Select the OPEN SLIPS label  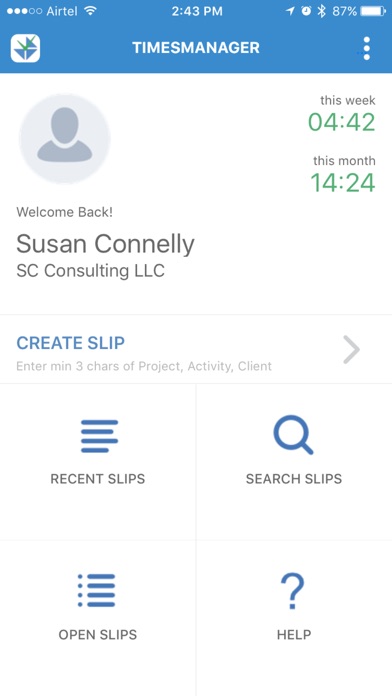click(98, 634)
